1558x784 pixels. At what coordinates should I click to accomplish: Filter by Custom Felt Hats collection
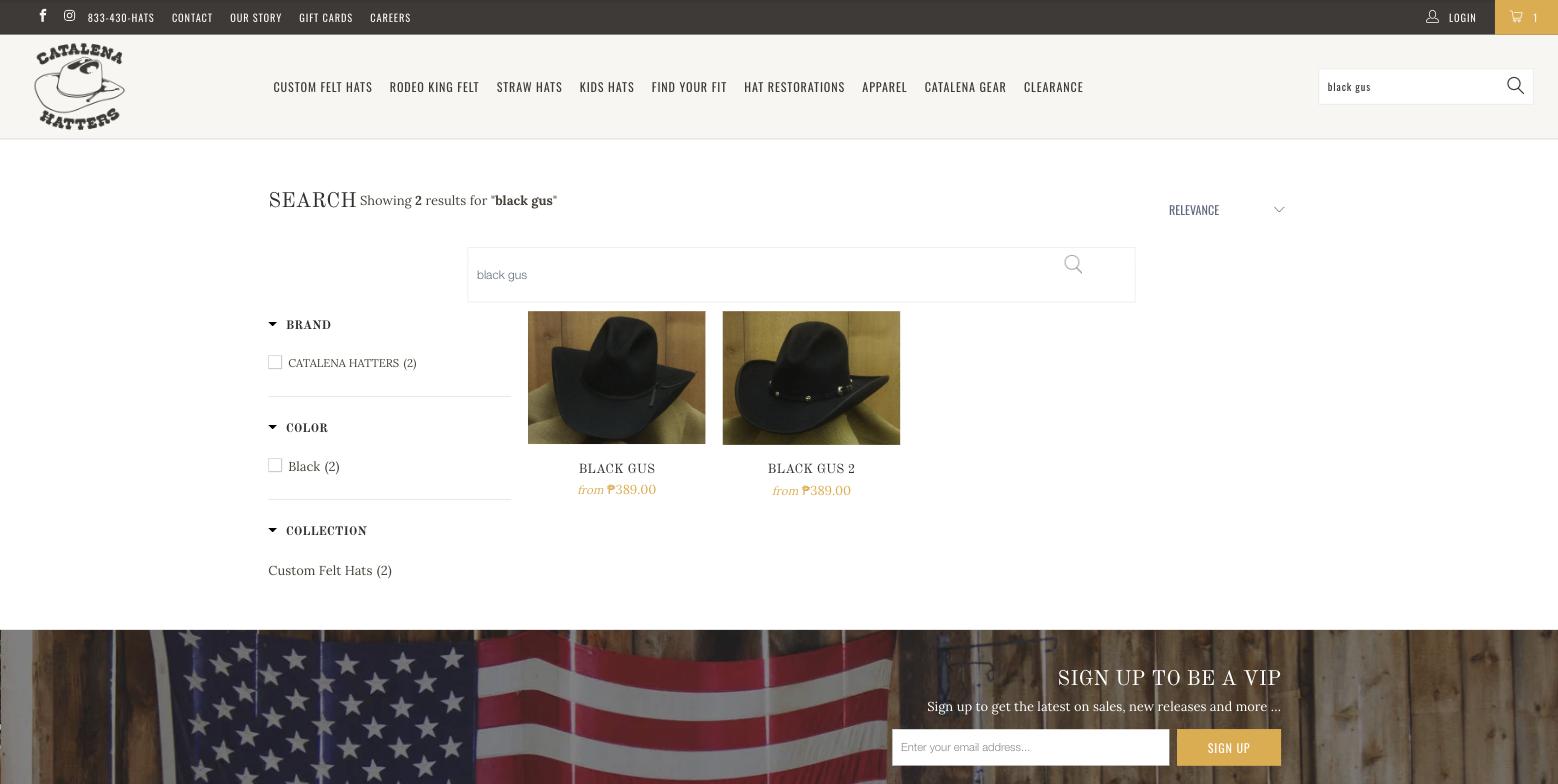pos(330,570)
